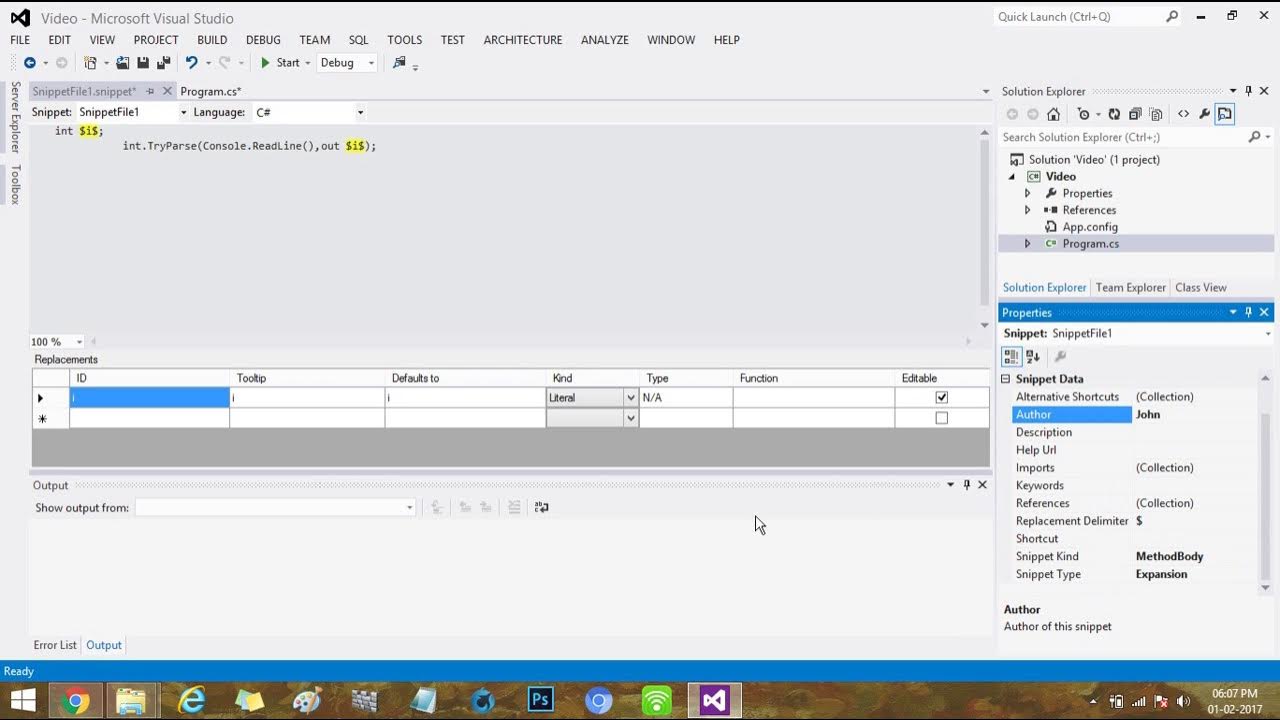Click the Properties wrench in Solution Explorer toolbar

coord(1205,114)
